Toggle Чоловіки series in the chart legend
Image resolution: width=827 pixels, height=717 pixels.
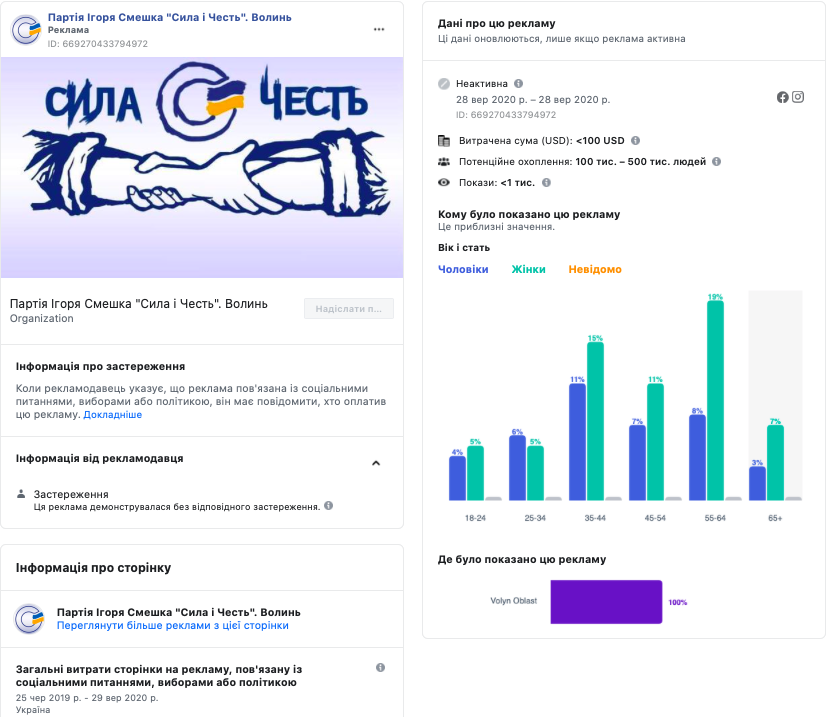463,270
